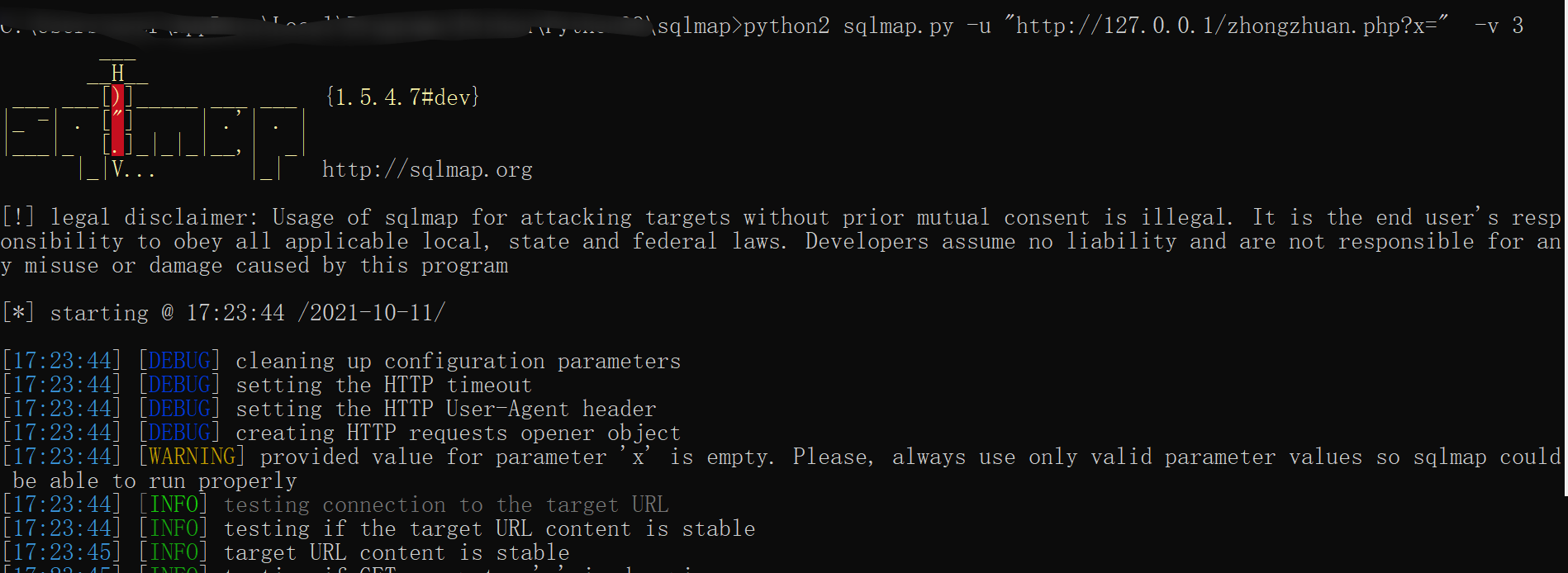Click the starting date 2021-10-11 text
Image resolution: width=1568 pixels, height=573 pixels.
(x=377, y=313)
